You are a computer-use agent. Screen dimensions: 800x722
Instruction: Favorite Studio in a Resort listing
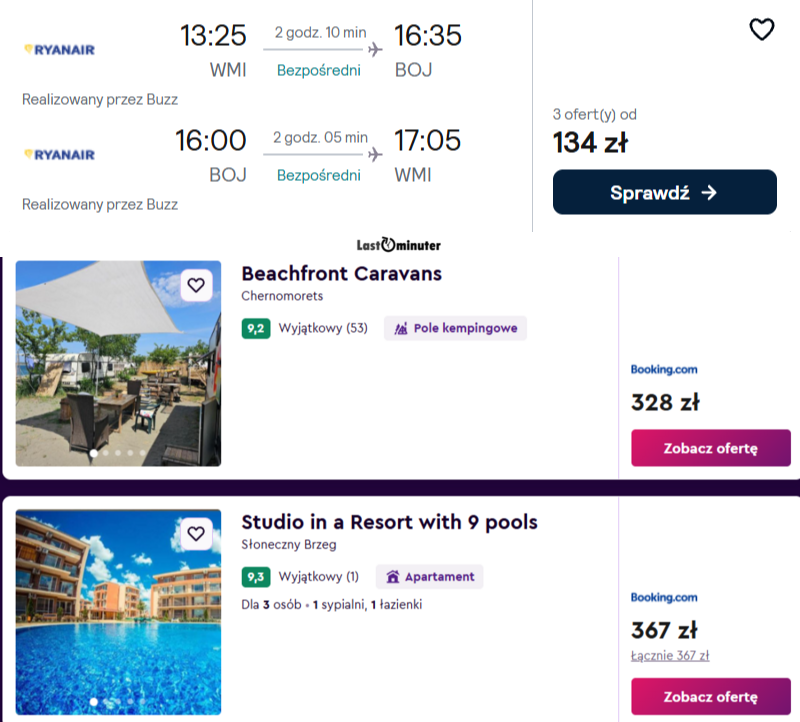tap(196, 534)
